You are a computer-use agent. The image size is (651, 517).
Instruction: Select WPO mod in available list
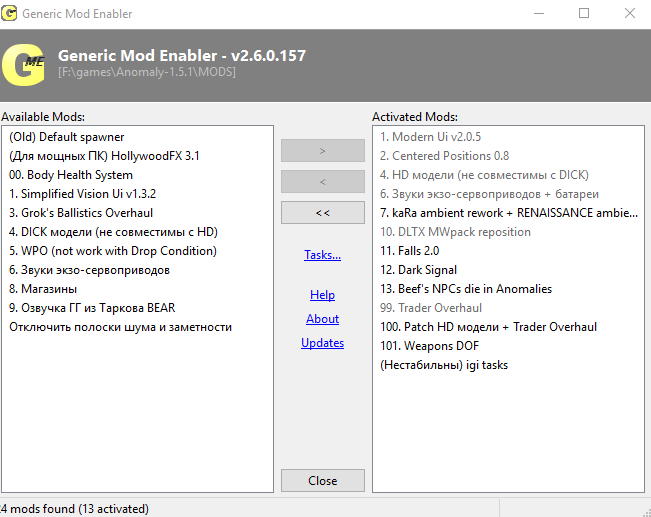[x=113, y=251]
